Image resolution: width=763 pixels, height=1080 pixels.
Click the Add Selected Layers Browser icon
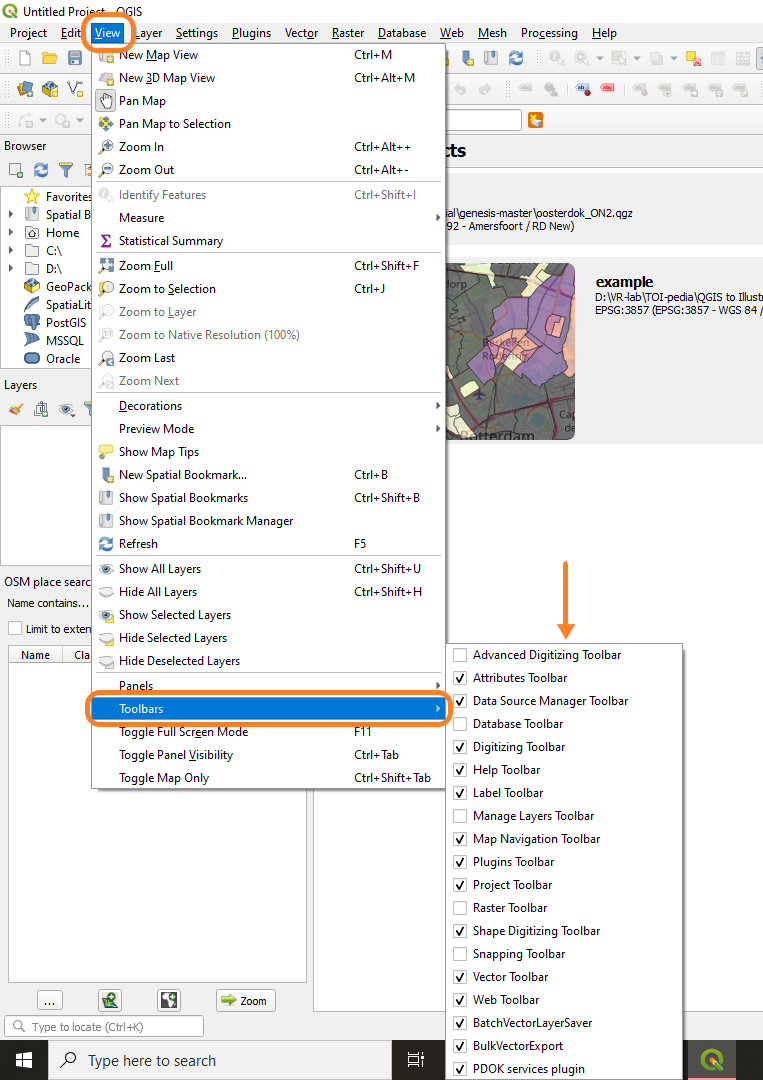[15, 169]
